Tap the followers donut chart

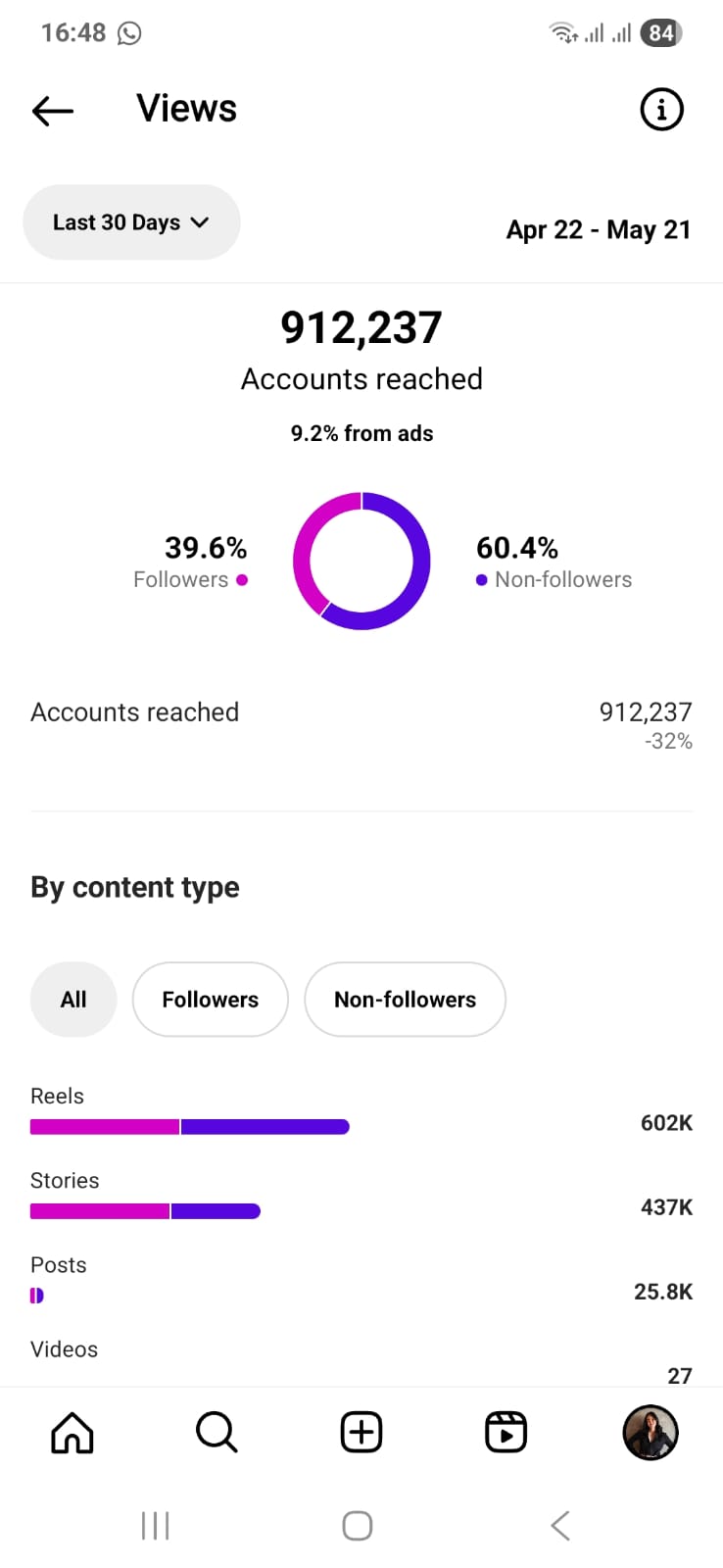[361, 561]
